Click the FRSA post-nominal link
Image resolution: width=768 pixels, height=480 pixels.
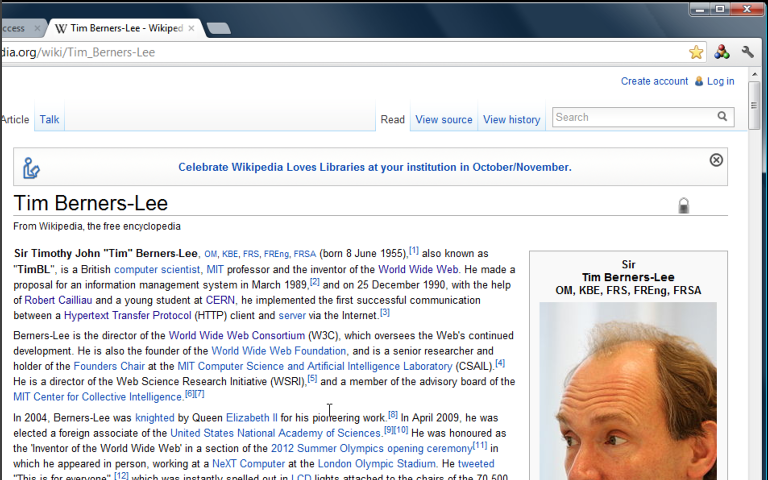click(305, 254)
